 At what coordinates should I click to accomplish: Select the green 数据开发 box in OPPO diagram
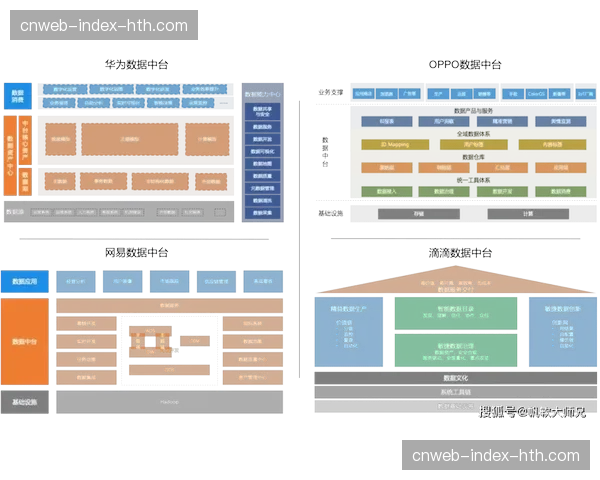(x=502, y=191)
